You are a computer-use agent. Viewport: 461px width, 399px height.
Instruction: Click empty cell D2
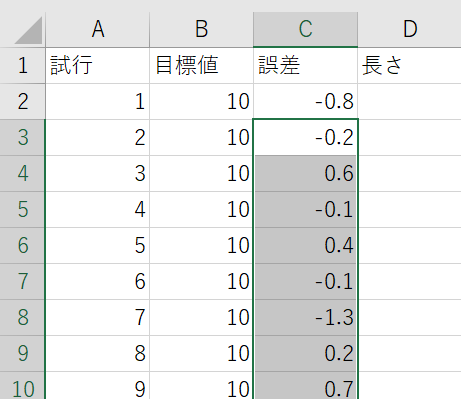click(410, 101)
